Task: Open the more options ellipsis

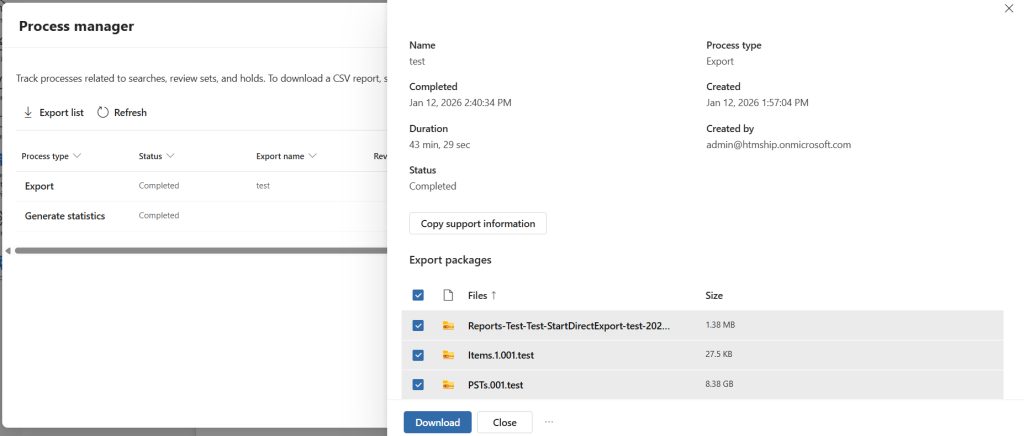Action: tap(549, 422)
